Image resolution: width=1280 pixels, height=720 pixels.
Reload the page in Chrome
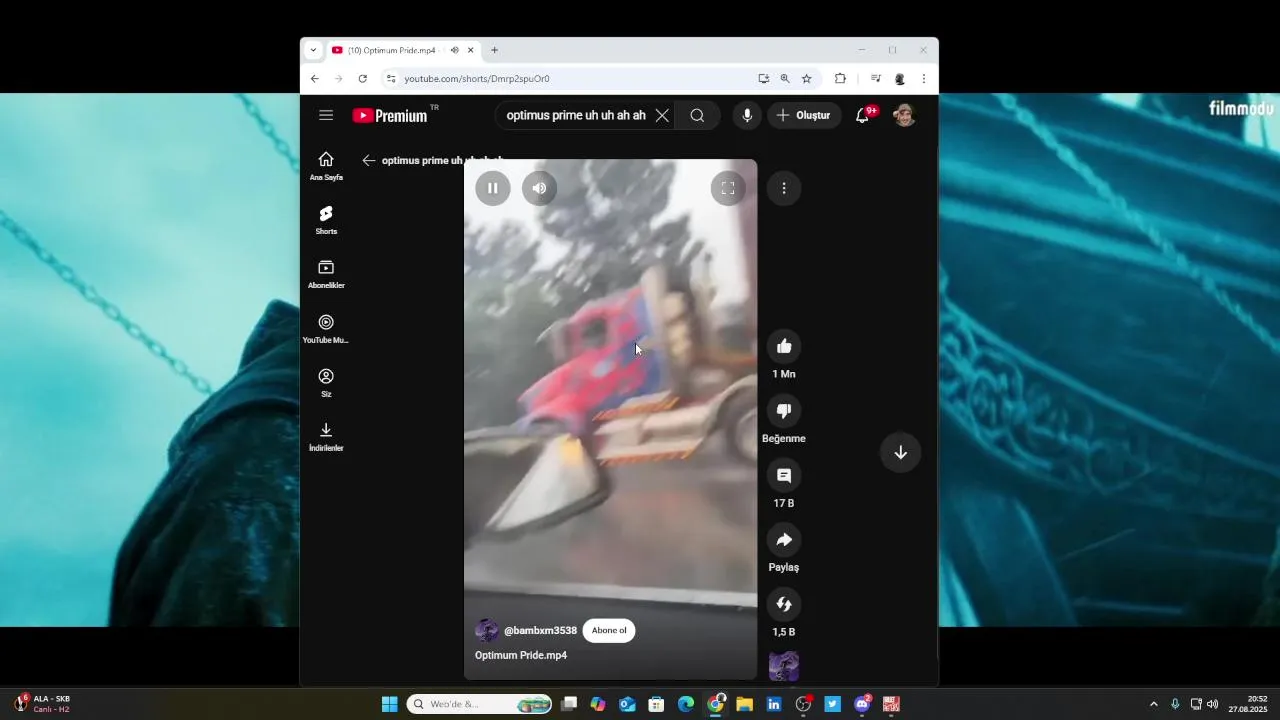pos(362,78)
